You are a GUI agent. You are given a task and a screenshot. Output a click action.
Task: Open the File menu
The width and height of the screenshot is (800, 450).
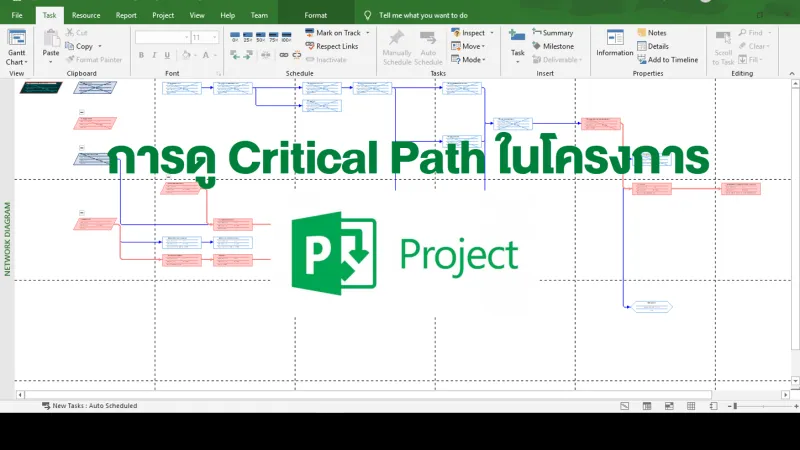point(17,15)
